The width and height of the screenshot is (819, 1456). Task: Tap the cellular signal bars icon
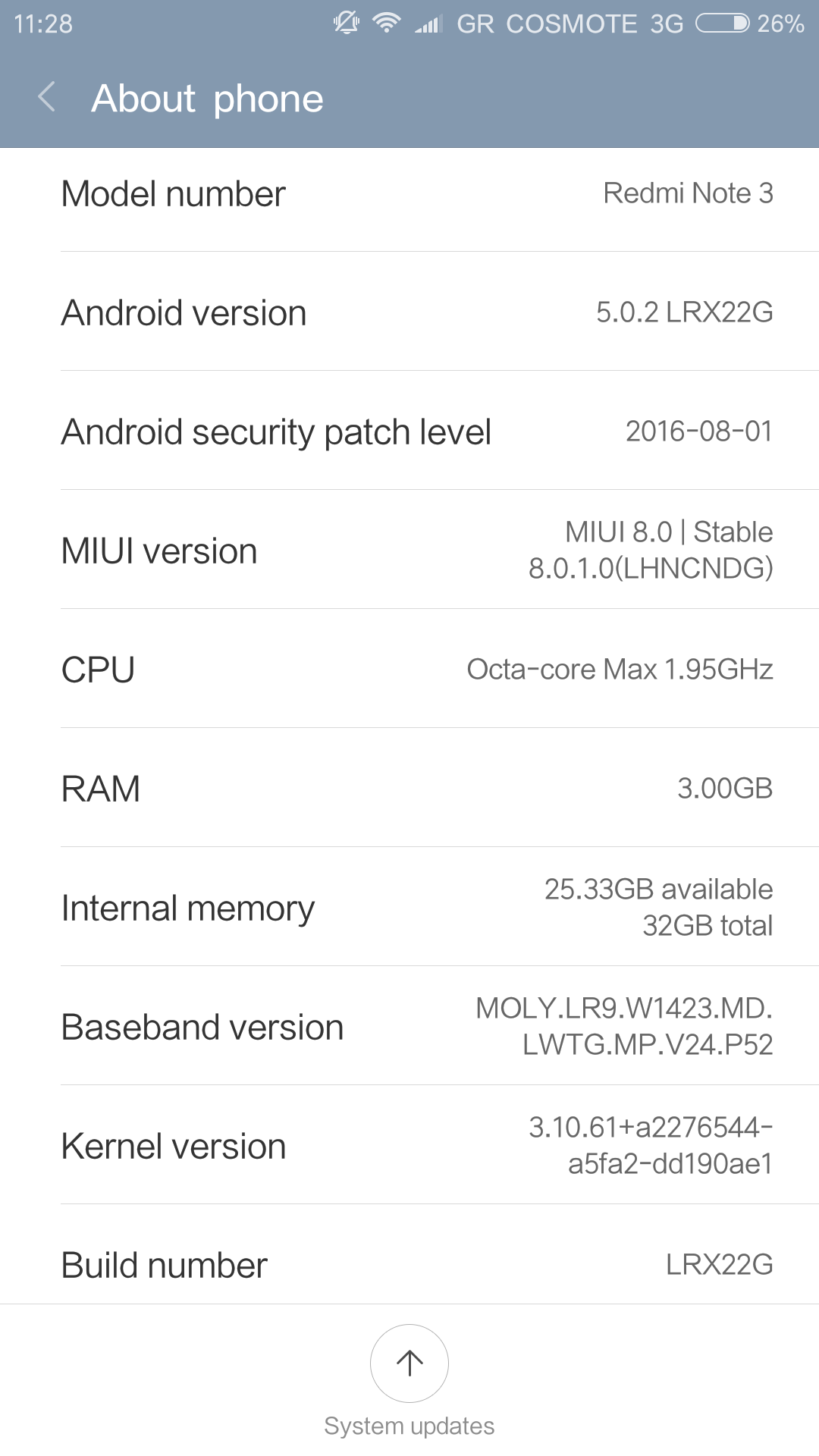[x=428, y=24]
